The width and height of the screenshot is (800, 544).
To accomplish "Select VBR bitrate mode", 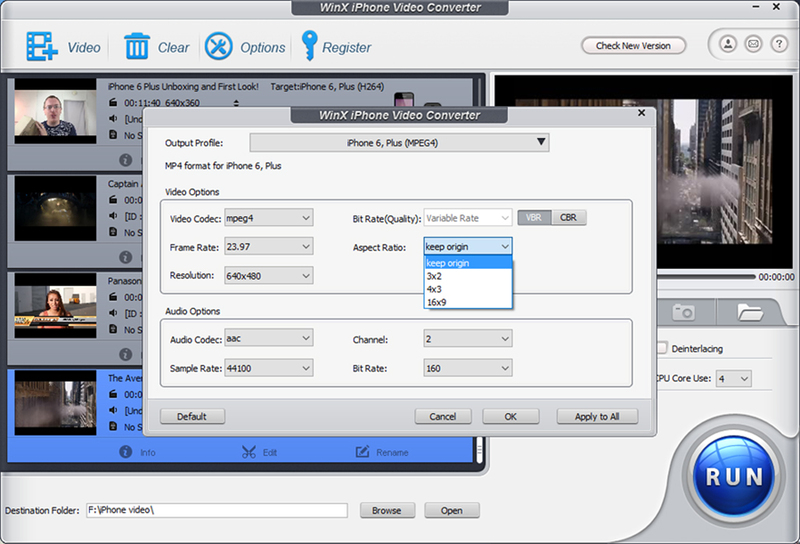I will [534, 218].
